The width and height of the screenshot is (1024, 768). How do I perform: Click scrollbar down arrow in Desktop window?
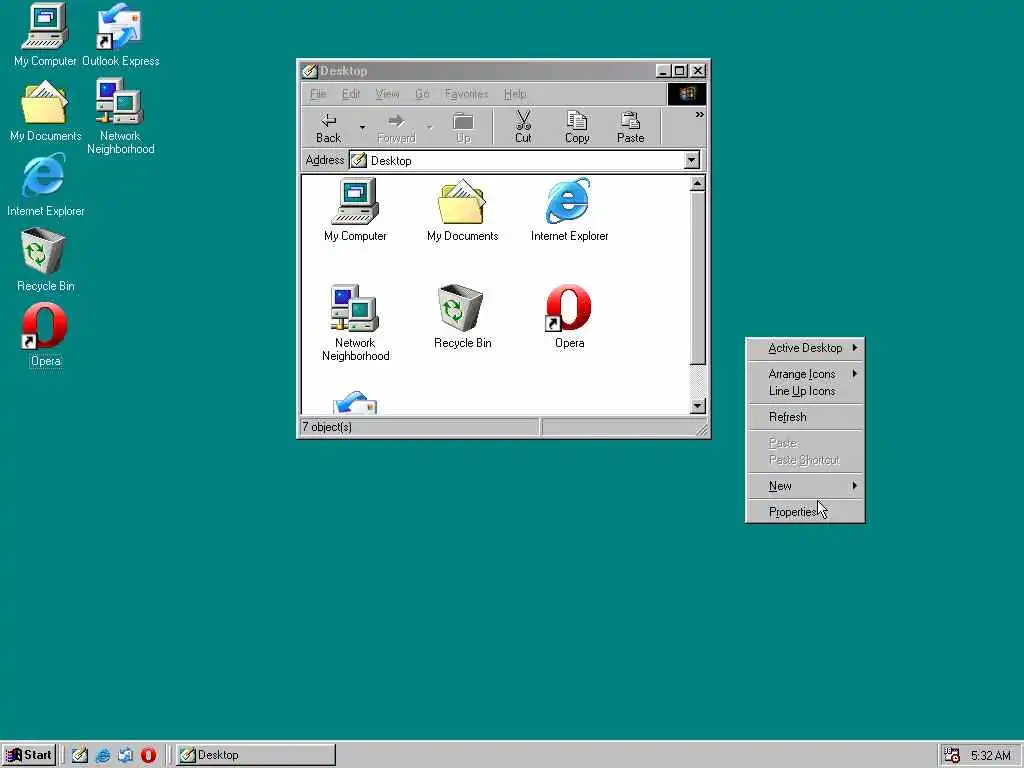697,406
